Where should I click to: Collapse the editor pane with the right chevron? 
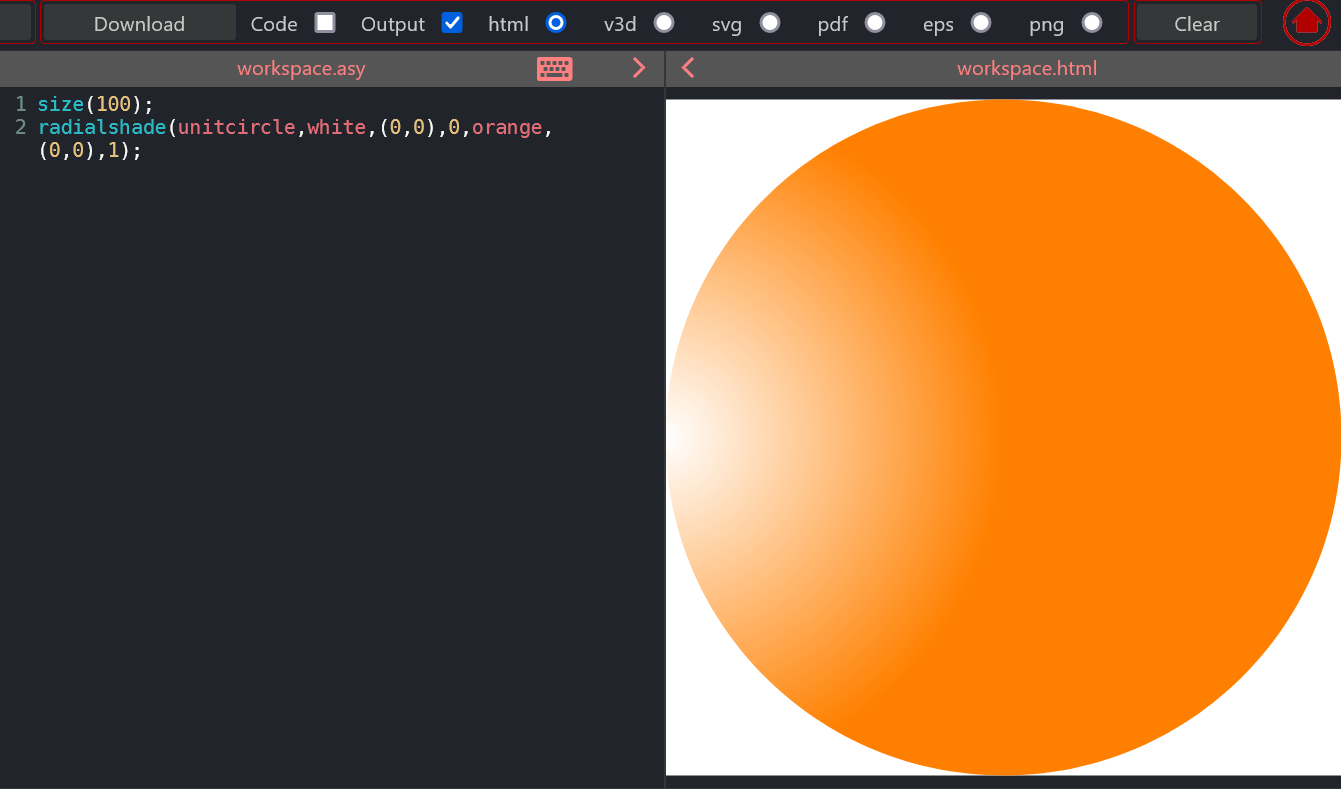coord(638,68)
